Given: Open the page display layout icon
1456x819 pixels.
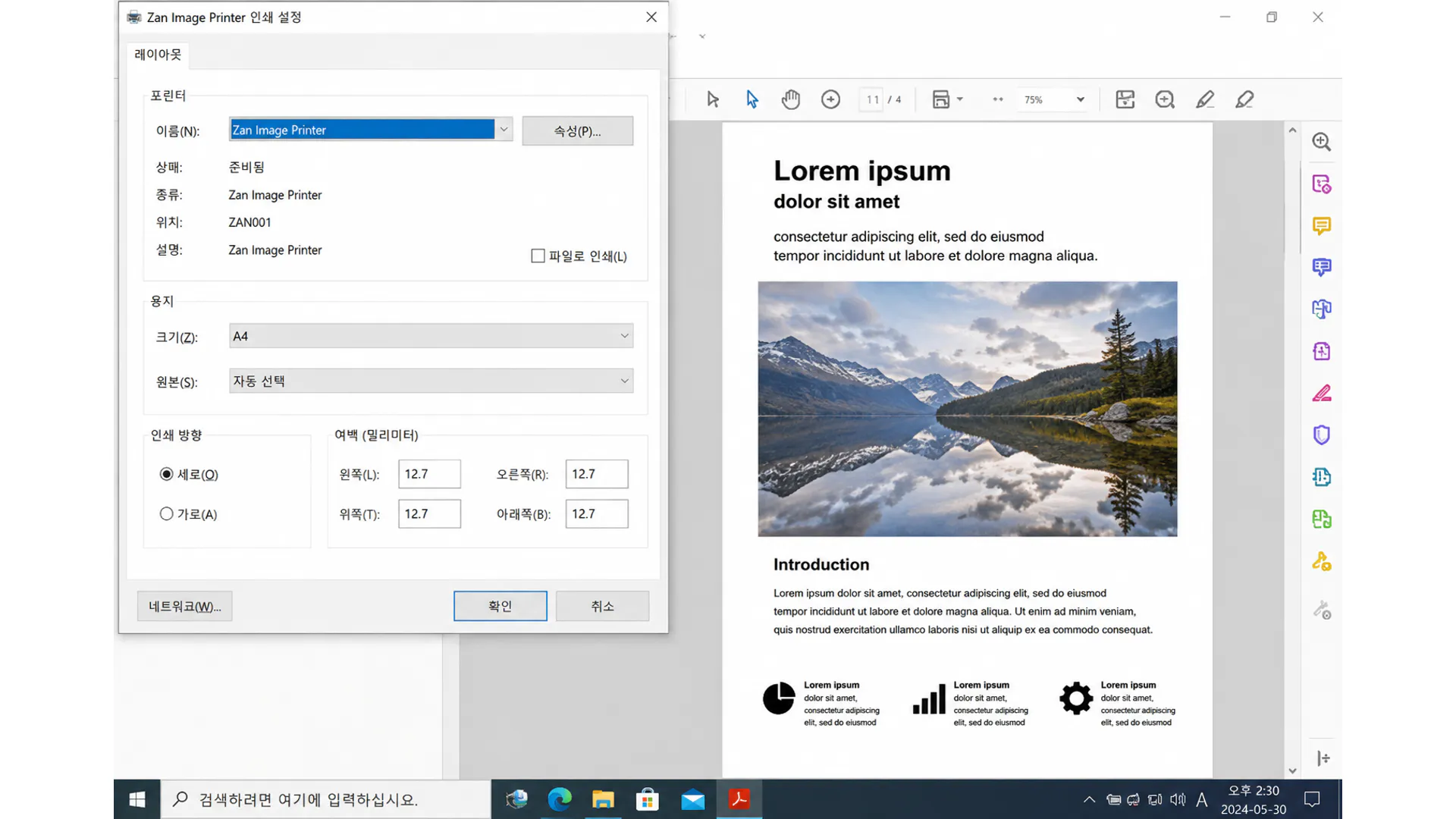Looking at the screenshot, I should click(940, 99).
